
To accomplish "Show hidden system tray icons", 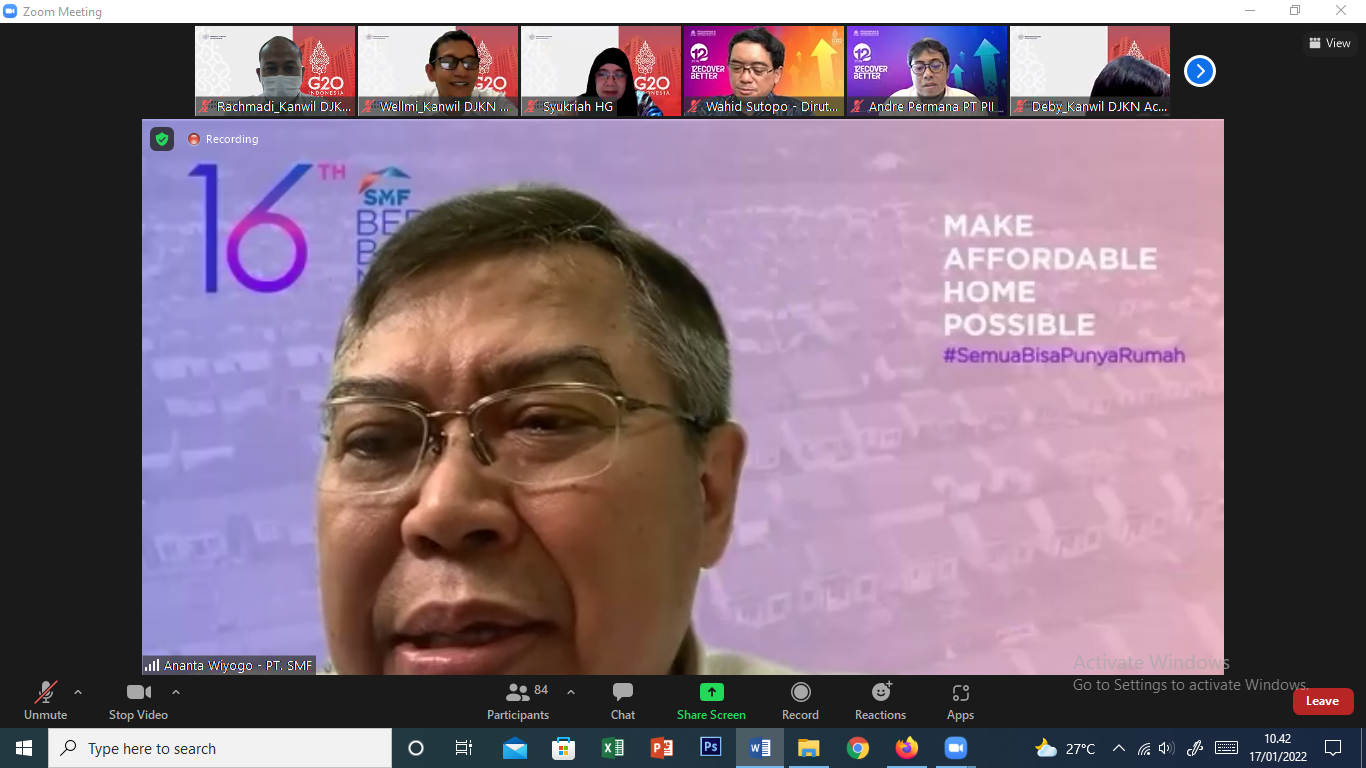I will point(1118,748).
